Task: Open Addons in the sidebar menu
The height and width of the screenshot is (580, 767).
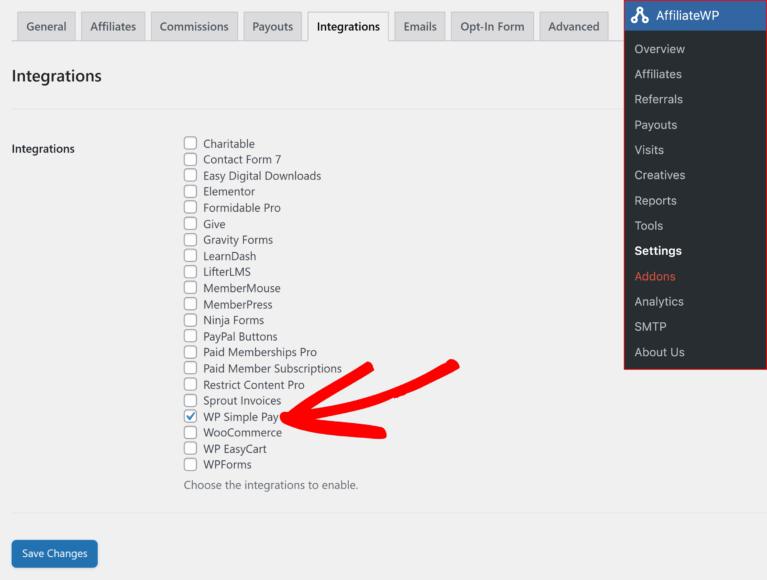Action: [655, 276]
